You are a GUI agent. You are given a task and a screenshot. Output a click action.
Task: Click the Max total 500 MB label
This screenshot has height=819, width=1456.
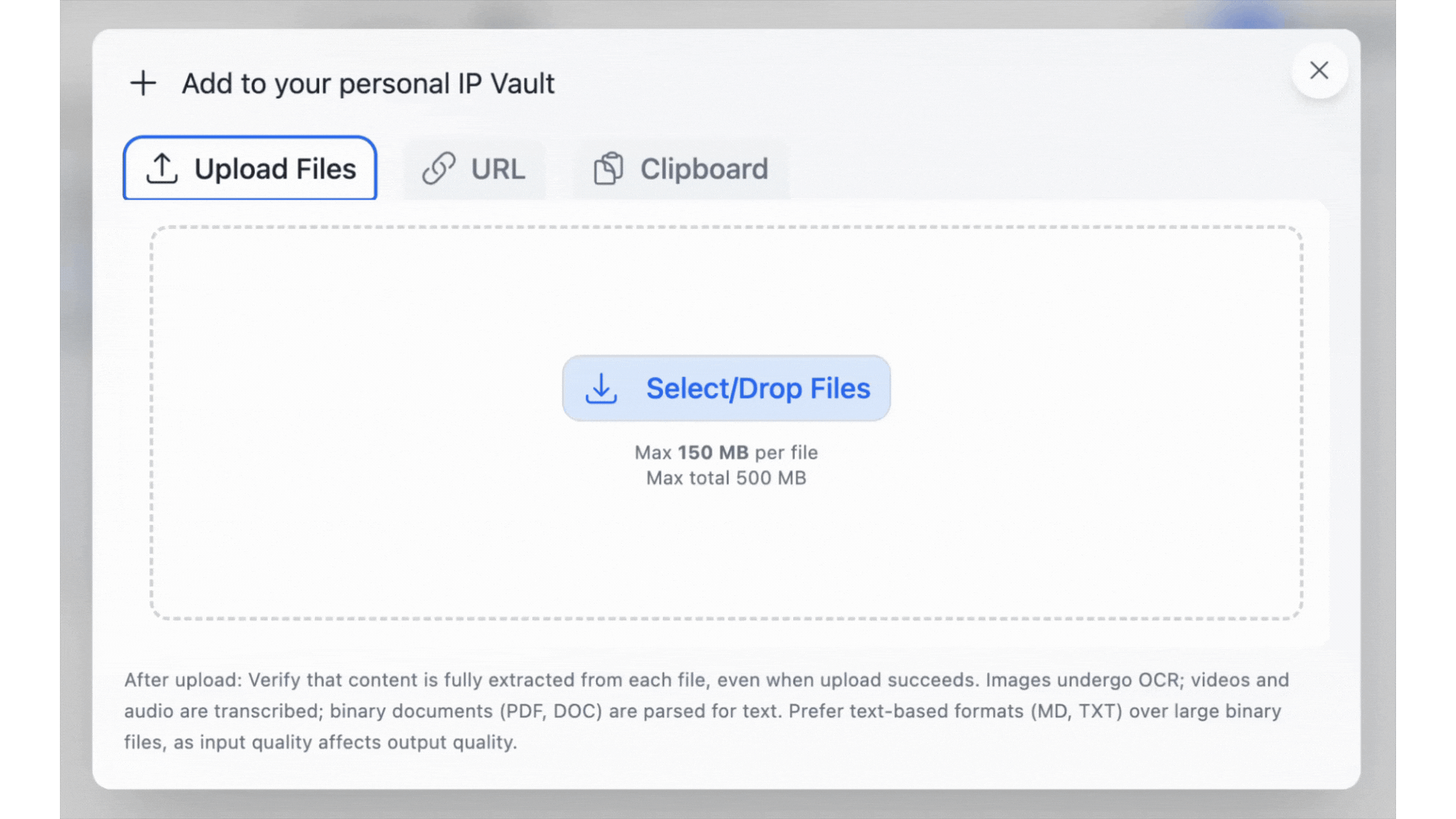[x=726, y=478]
